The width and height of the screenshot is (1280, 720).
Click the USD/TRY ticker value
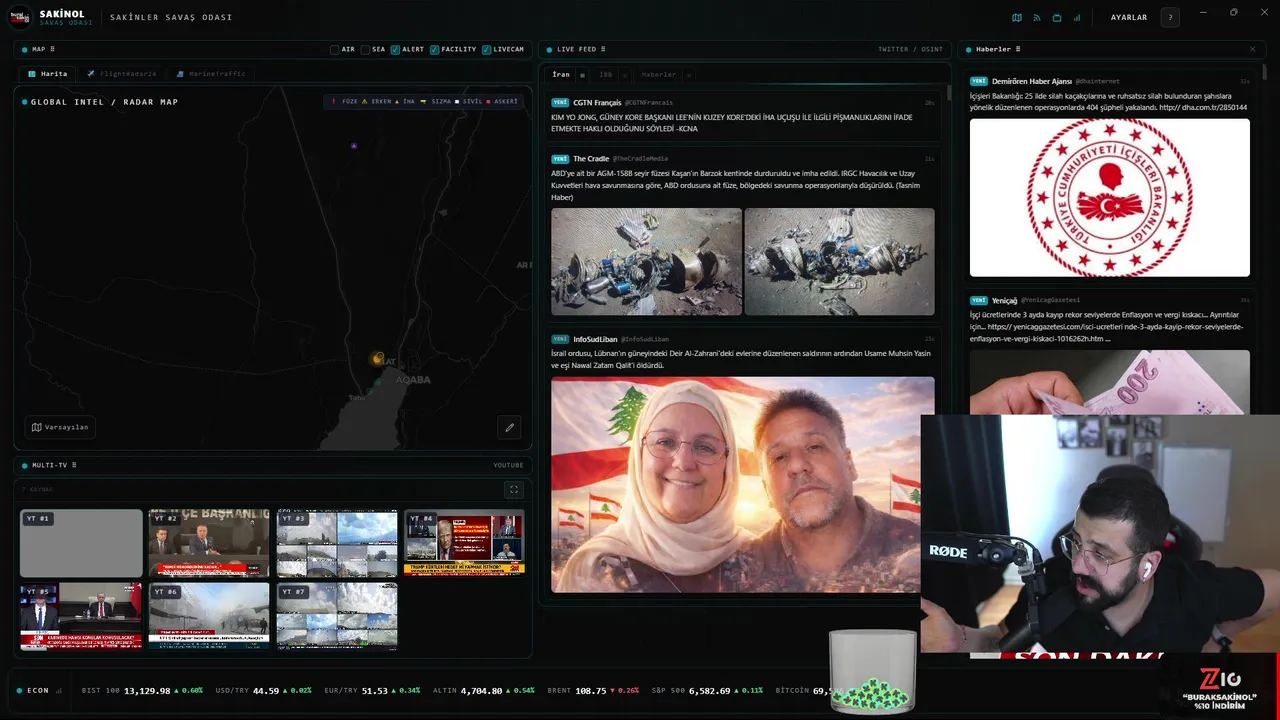pos(266,691)
